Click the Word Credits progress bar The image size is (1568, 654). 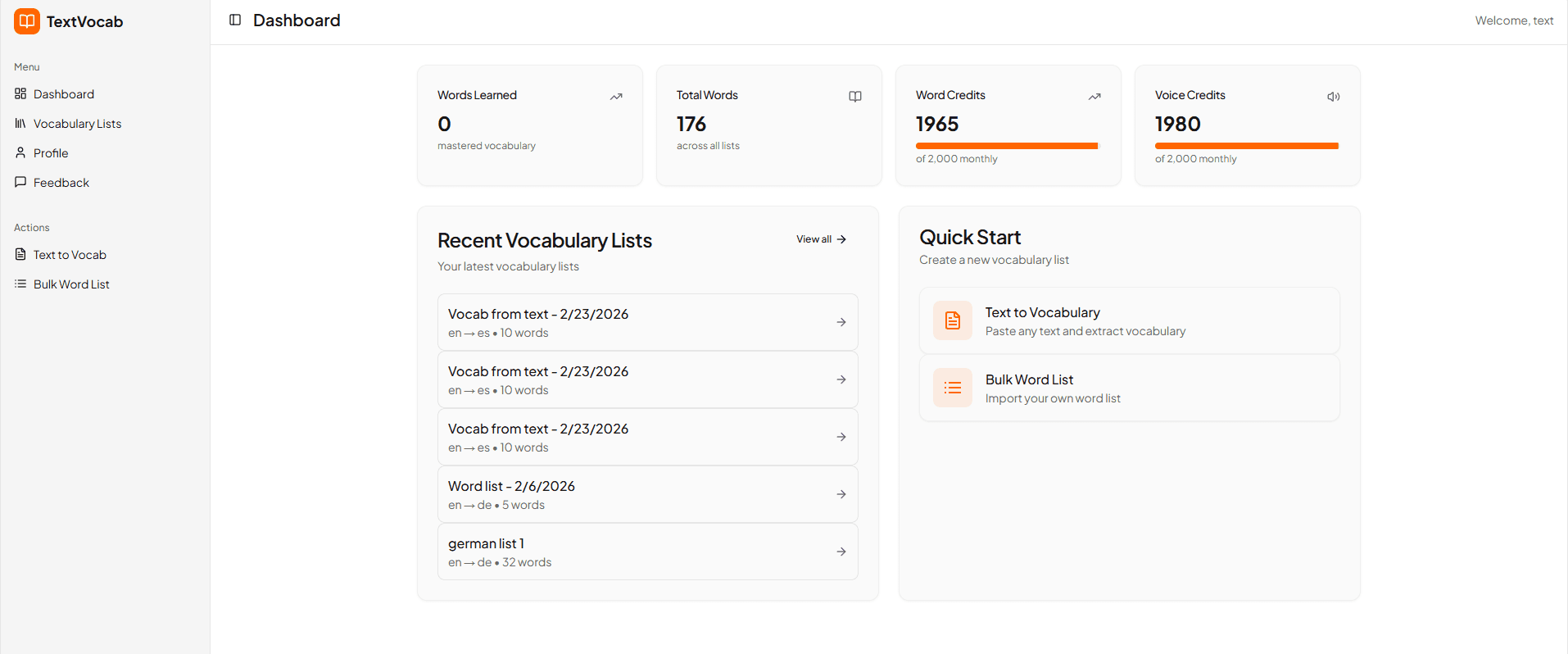(1007, 146)
